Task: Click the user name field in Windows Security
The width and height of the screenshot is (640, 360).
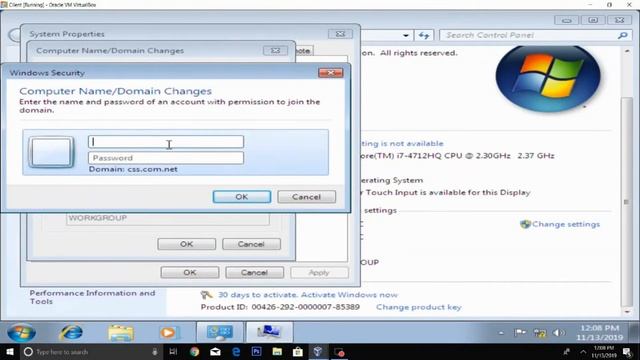Action: point(166,142)
